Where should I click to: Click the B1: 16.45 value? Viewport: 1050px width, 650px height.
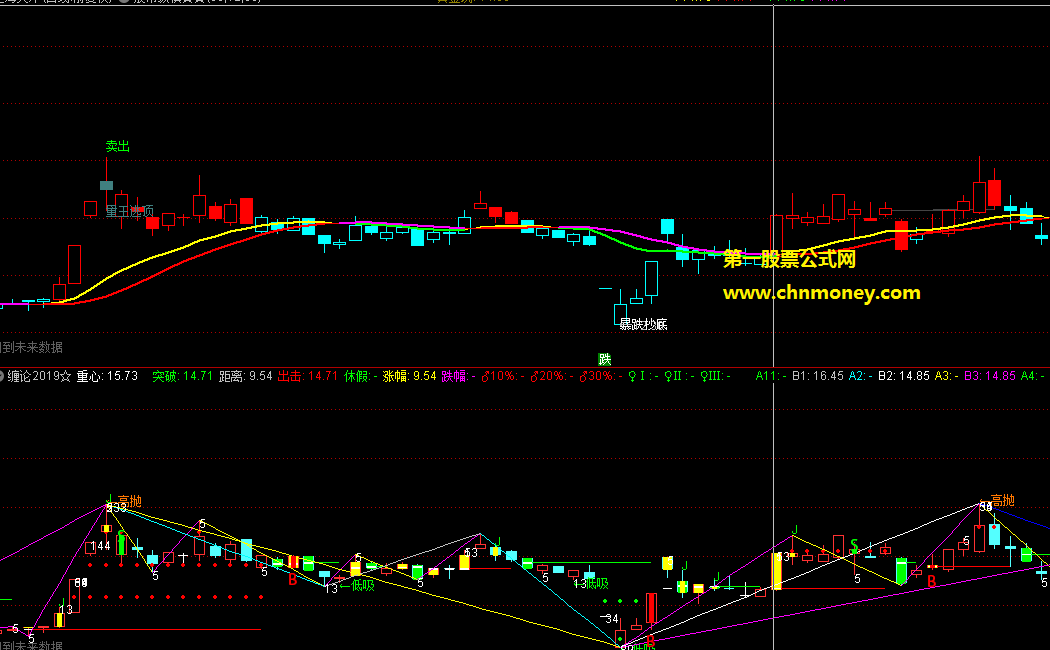pyautogui.click(x=818, y=376)
